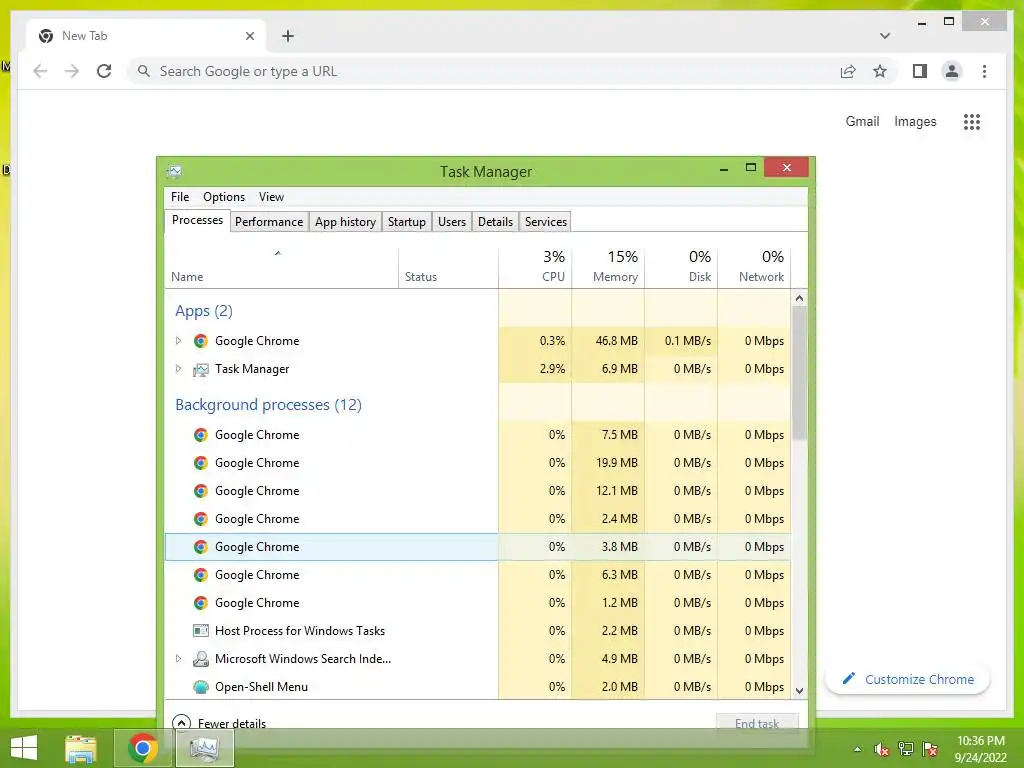Click the Task Manager taskbar icon
This screenshot has width=1024, height=768.
point(204,748)
